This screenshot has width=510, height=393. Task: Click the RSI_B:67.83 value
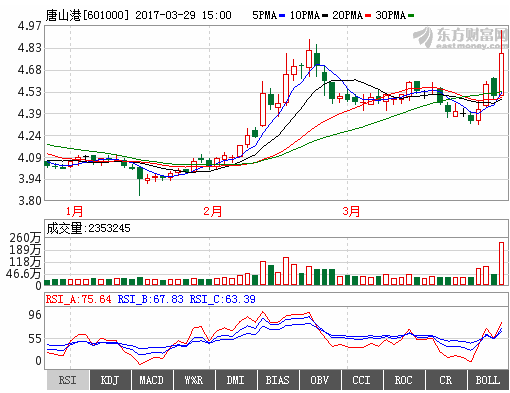150,299
